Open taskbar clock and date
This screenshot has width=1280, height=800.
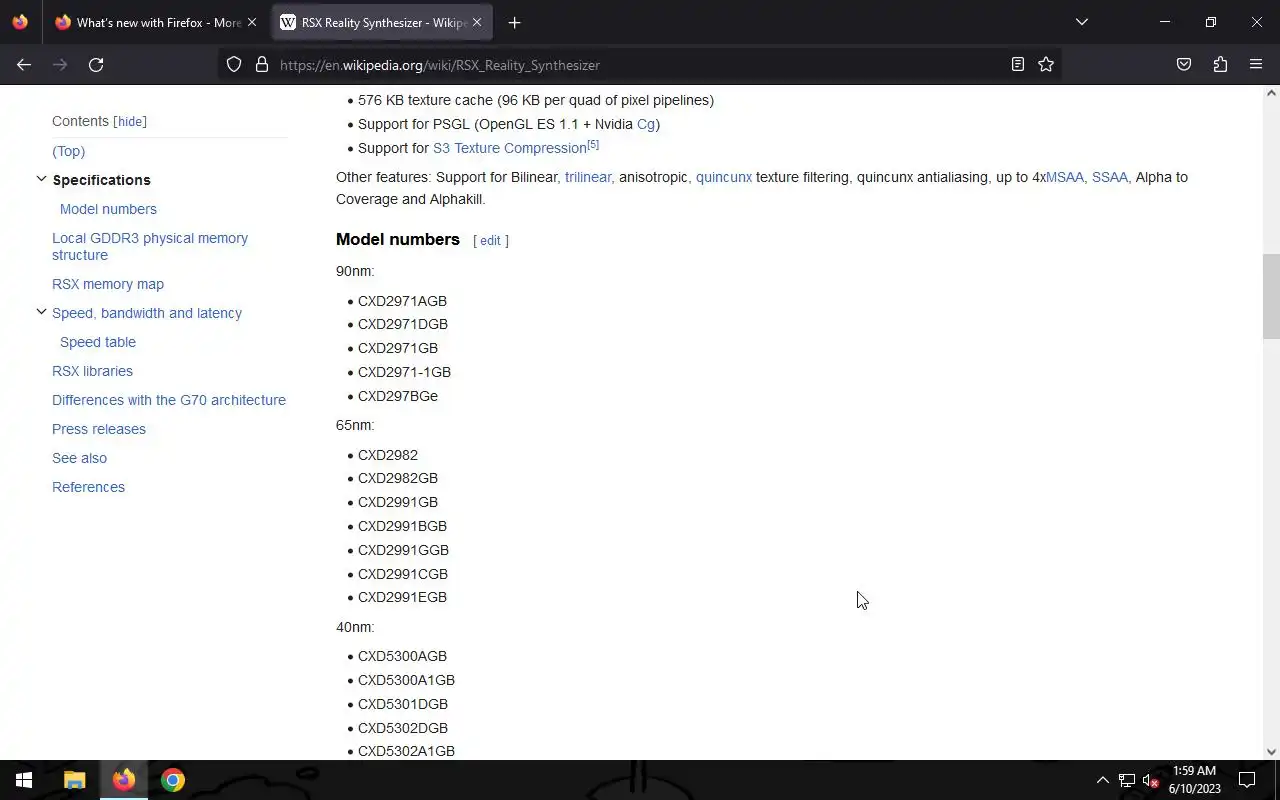1194,780
